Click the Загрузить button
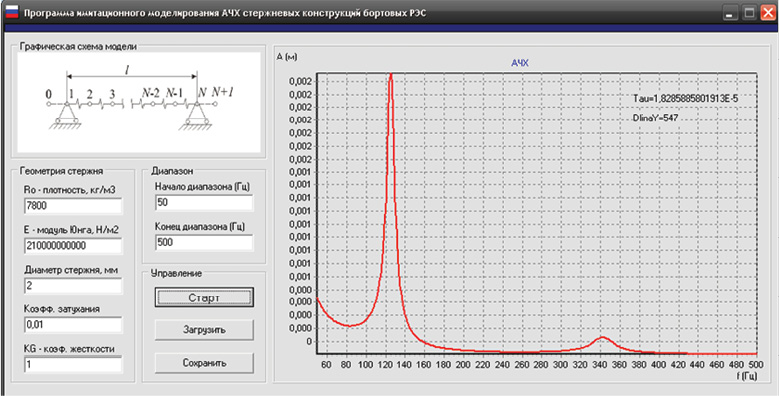This screenshot has width=779, height=396. 204,330
